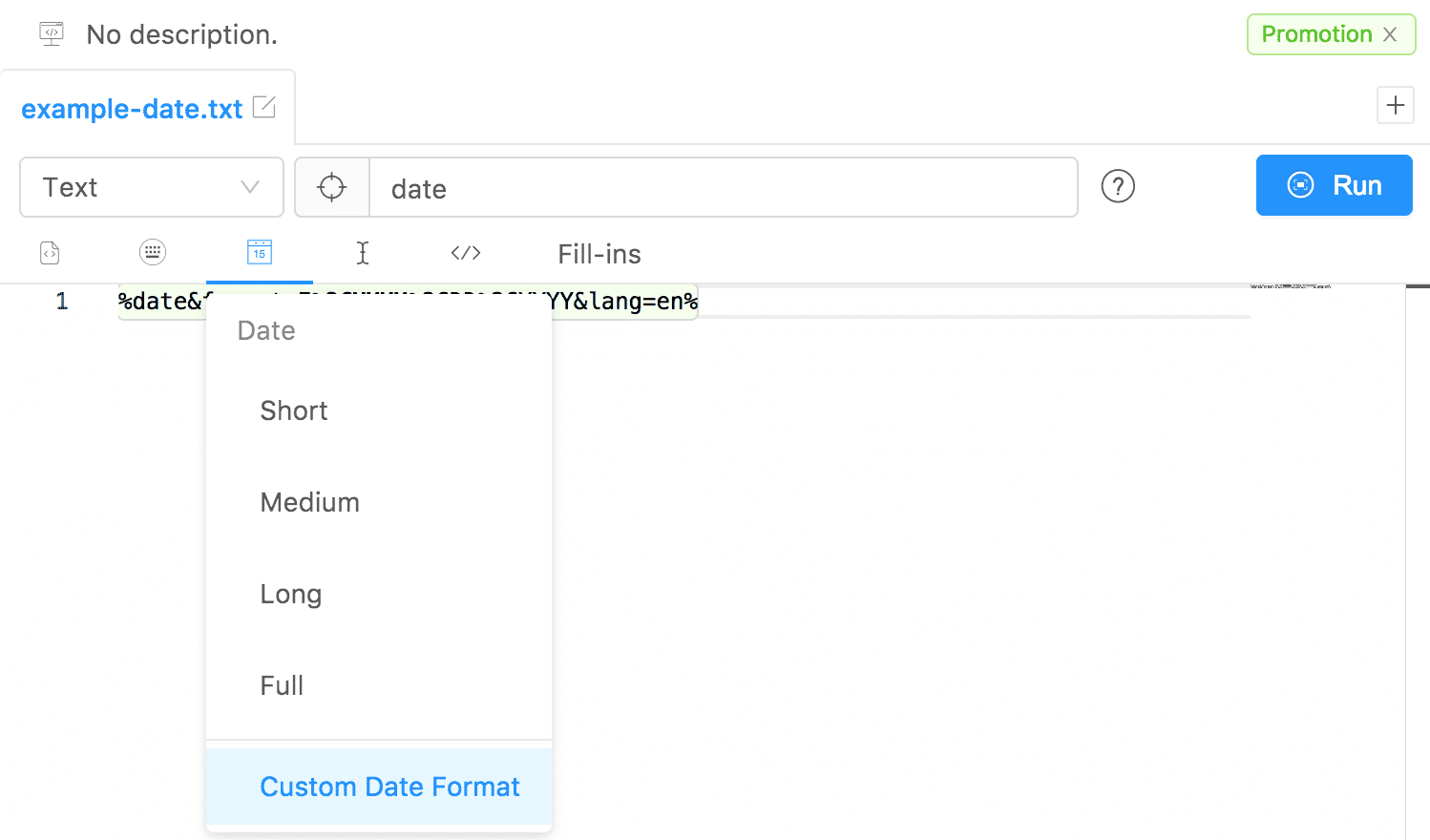The height and width of the screenshot is (840, 1430).
Task: Click the keyboard toolbar icon
Action: 153,252
